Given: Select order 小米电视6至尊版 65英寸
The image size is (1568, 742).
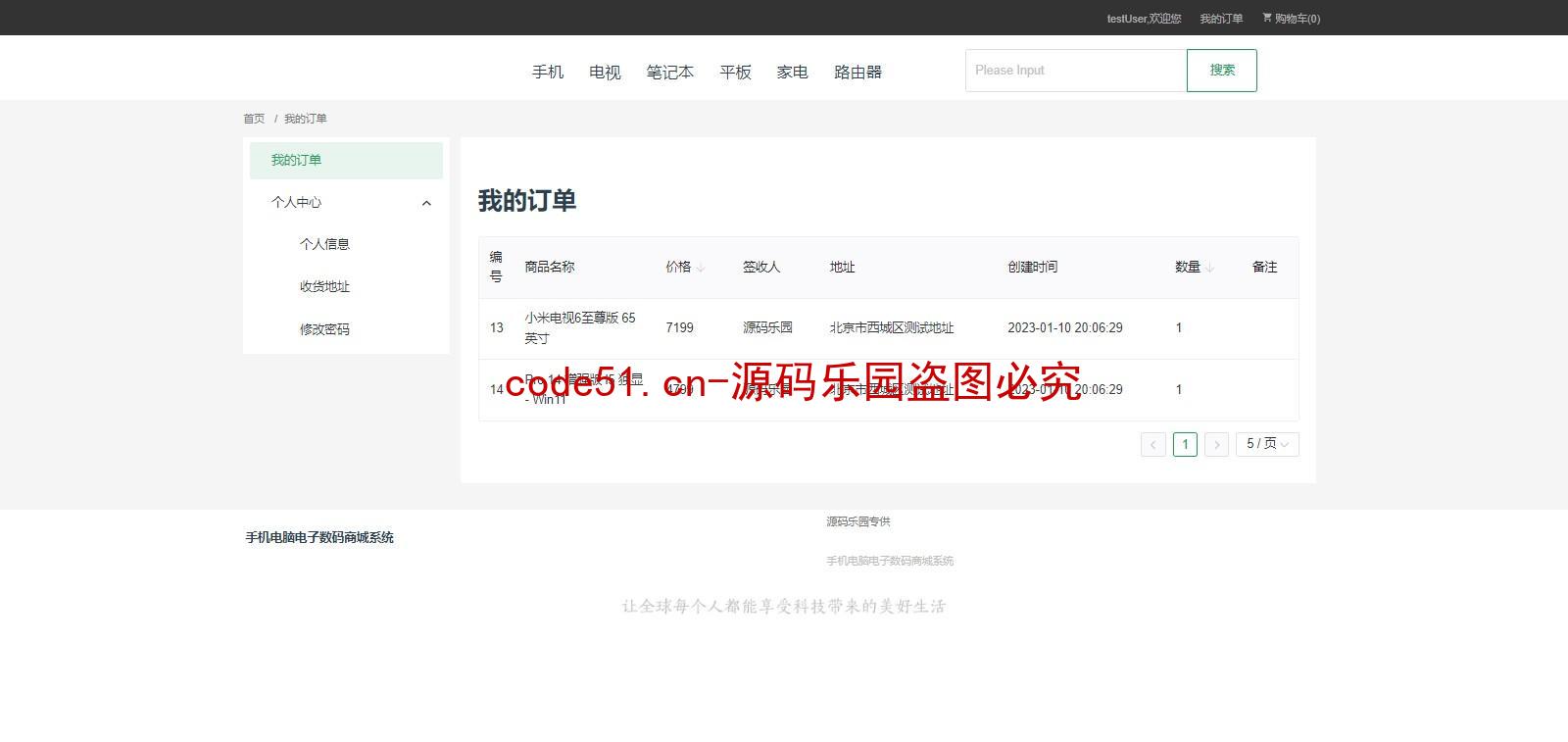Looking at the screenshot, I should click(580, 327).
